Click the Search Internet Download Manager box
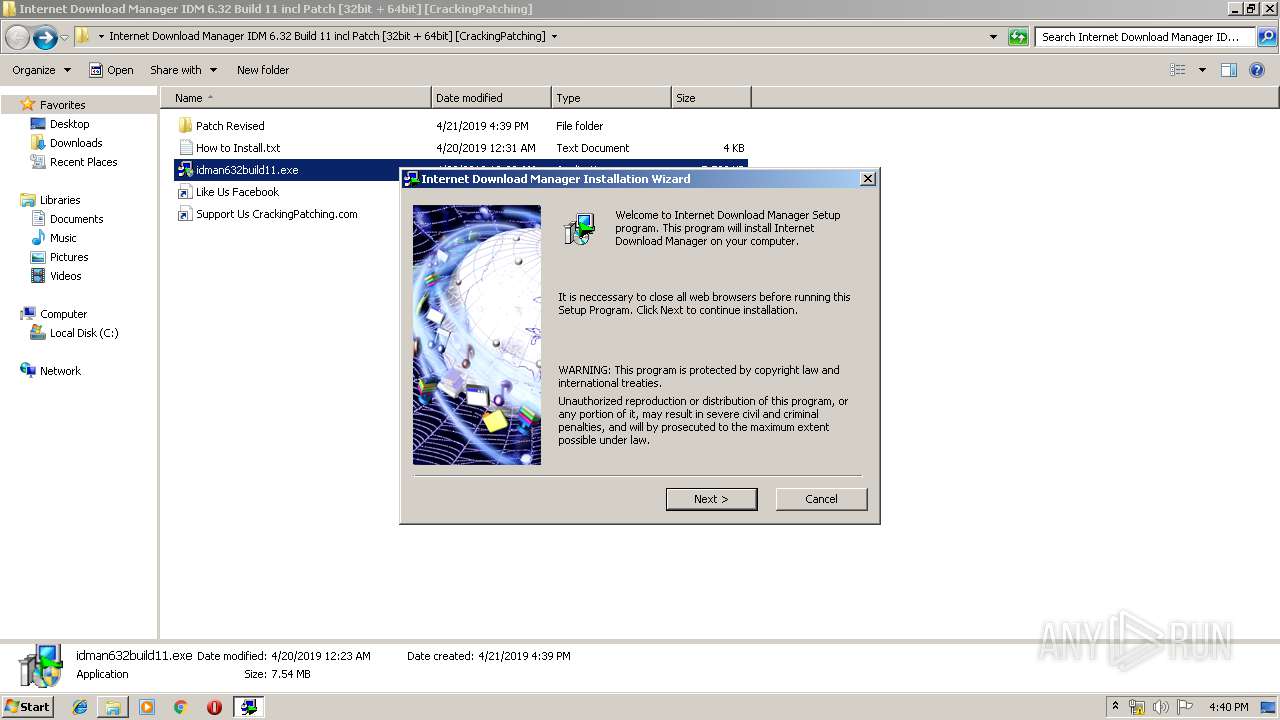 tap(1145, 37)
